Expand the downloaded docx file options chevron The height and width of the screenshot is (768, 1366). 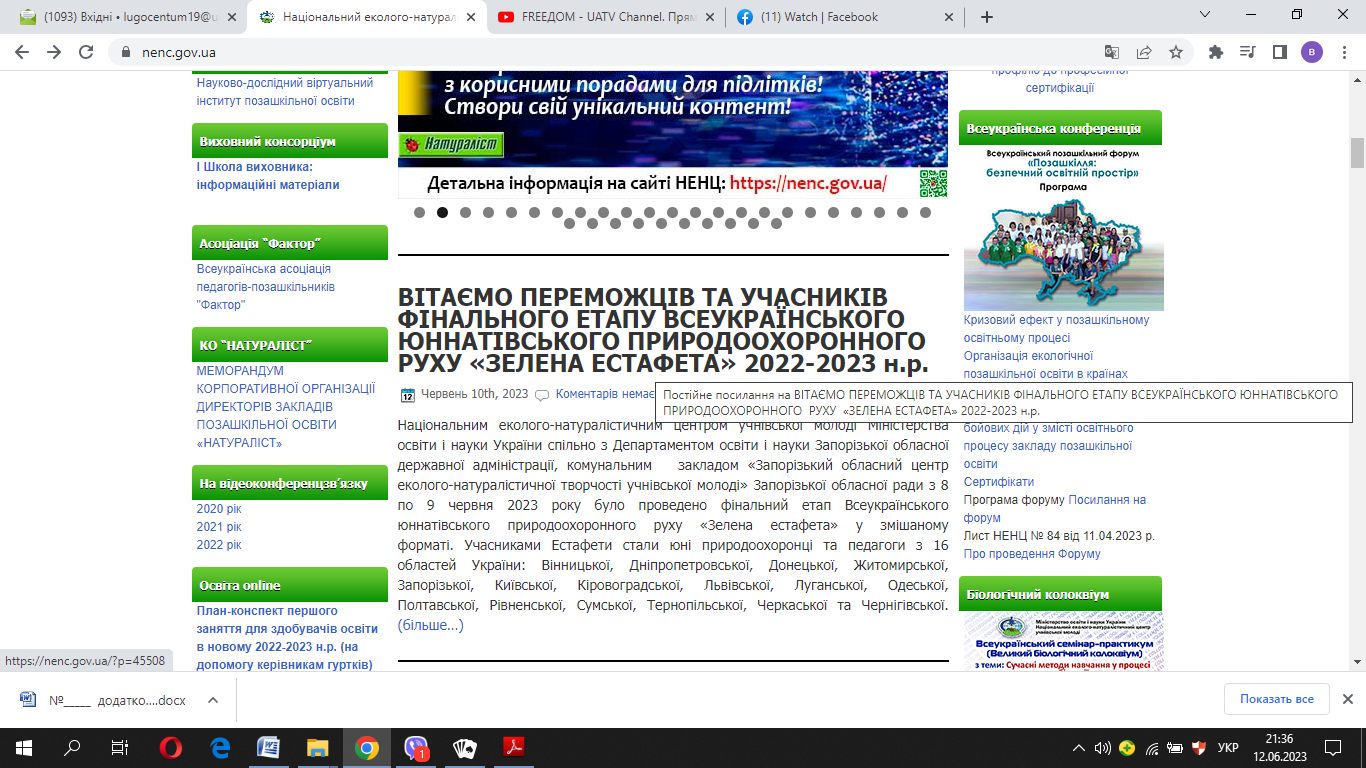212,700
